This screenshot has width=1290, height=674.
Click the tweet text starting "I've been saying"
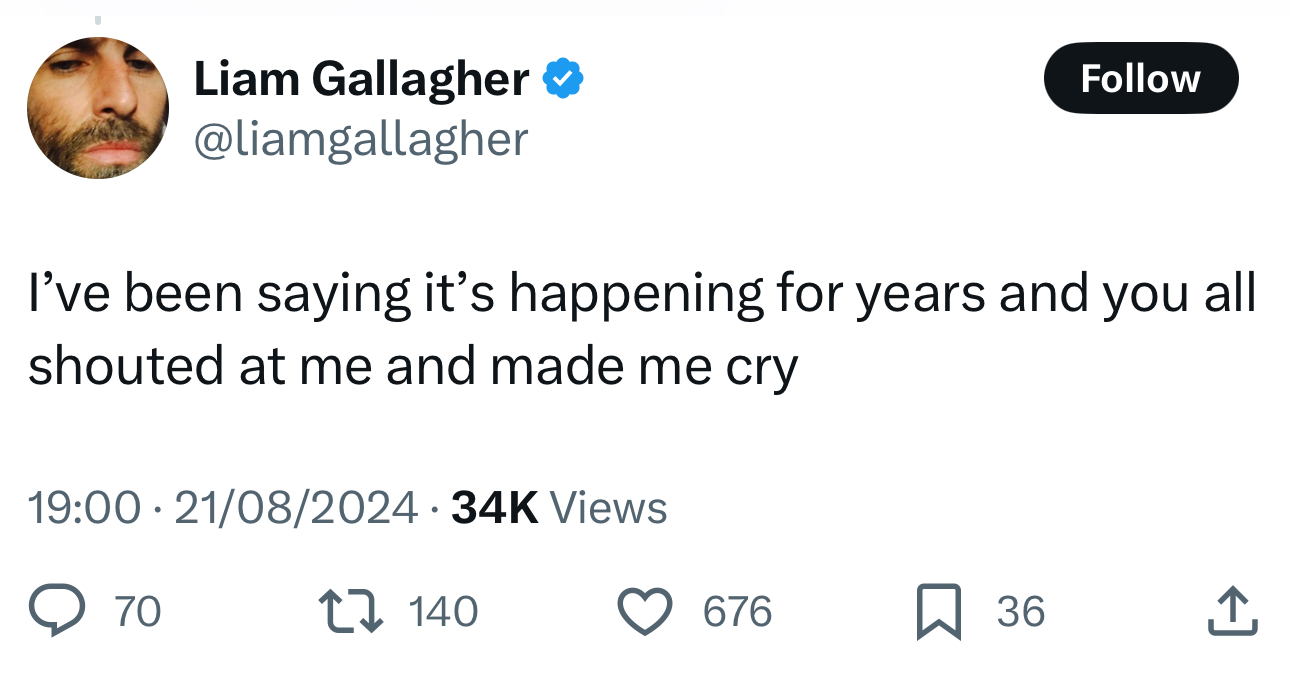click(x=641, y=331)
